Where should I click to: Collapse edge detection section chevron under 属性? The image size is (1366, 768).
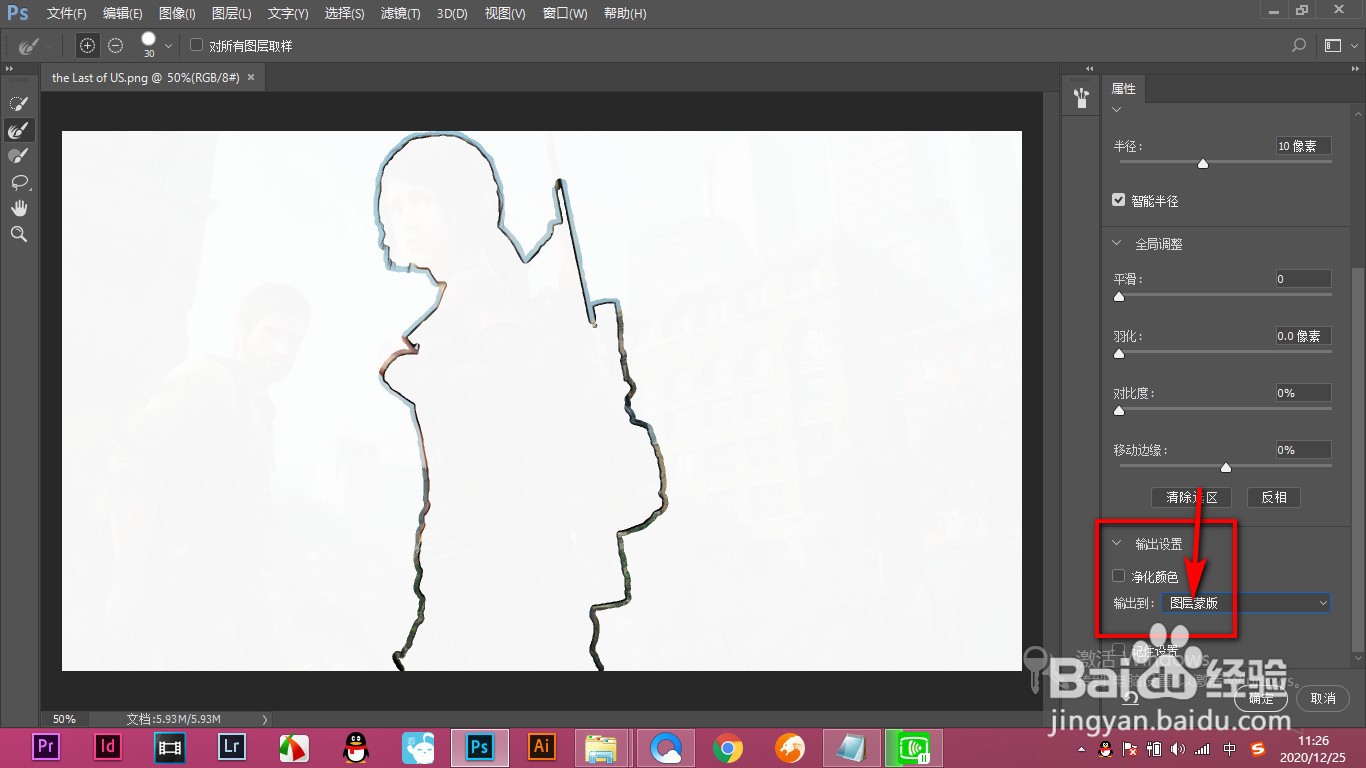tap(1117, 110)
